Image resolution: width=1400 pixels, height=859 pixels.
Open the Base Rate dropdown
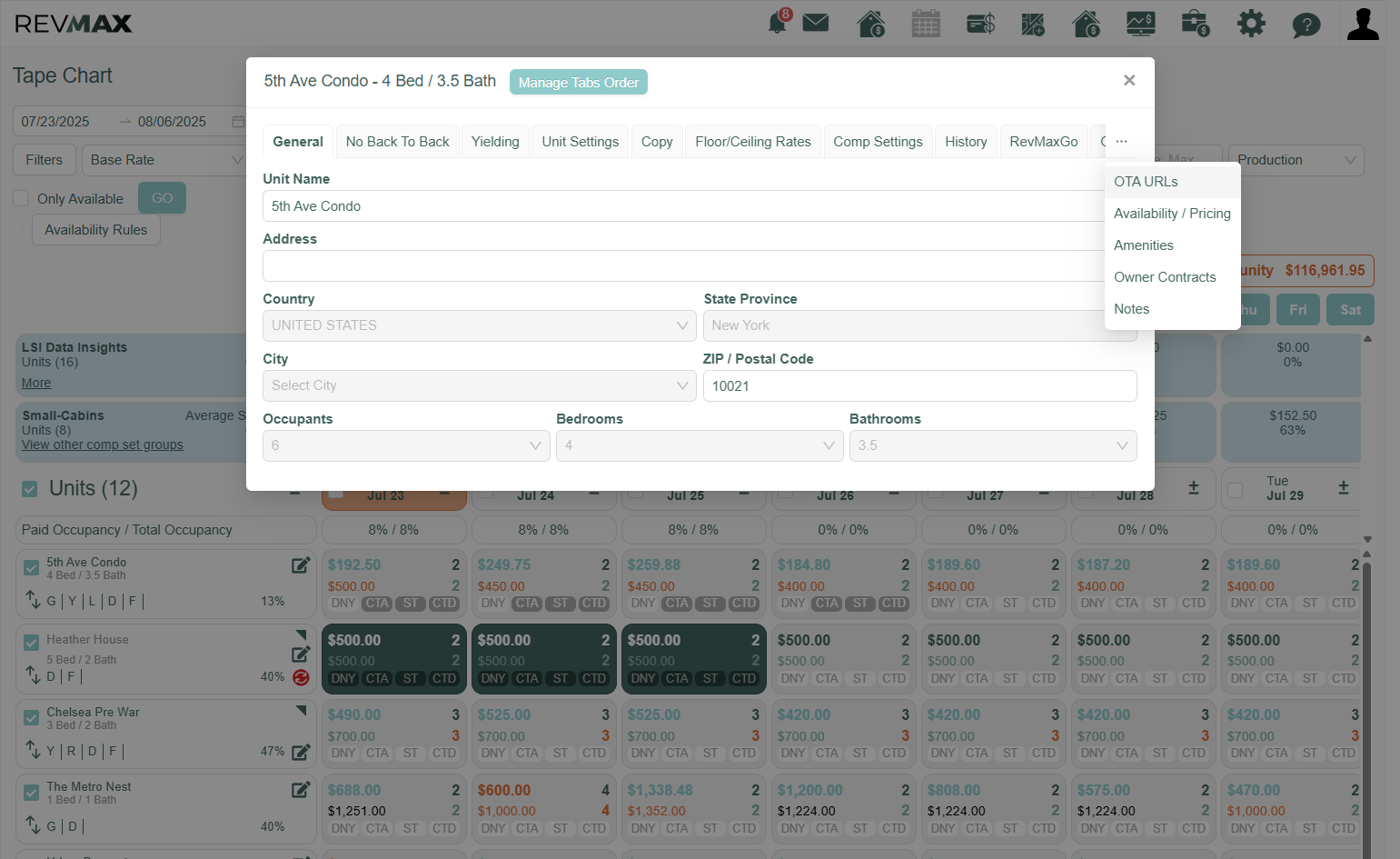tap(164, 160)
